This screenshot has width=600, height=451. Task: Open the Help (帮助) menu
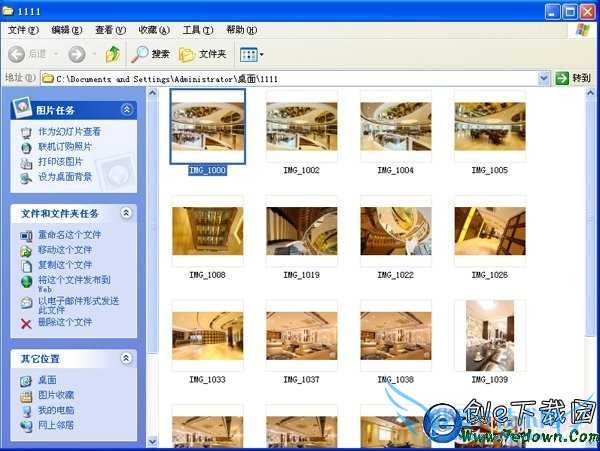click(x=241, y=30)
